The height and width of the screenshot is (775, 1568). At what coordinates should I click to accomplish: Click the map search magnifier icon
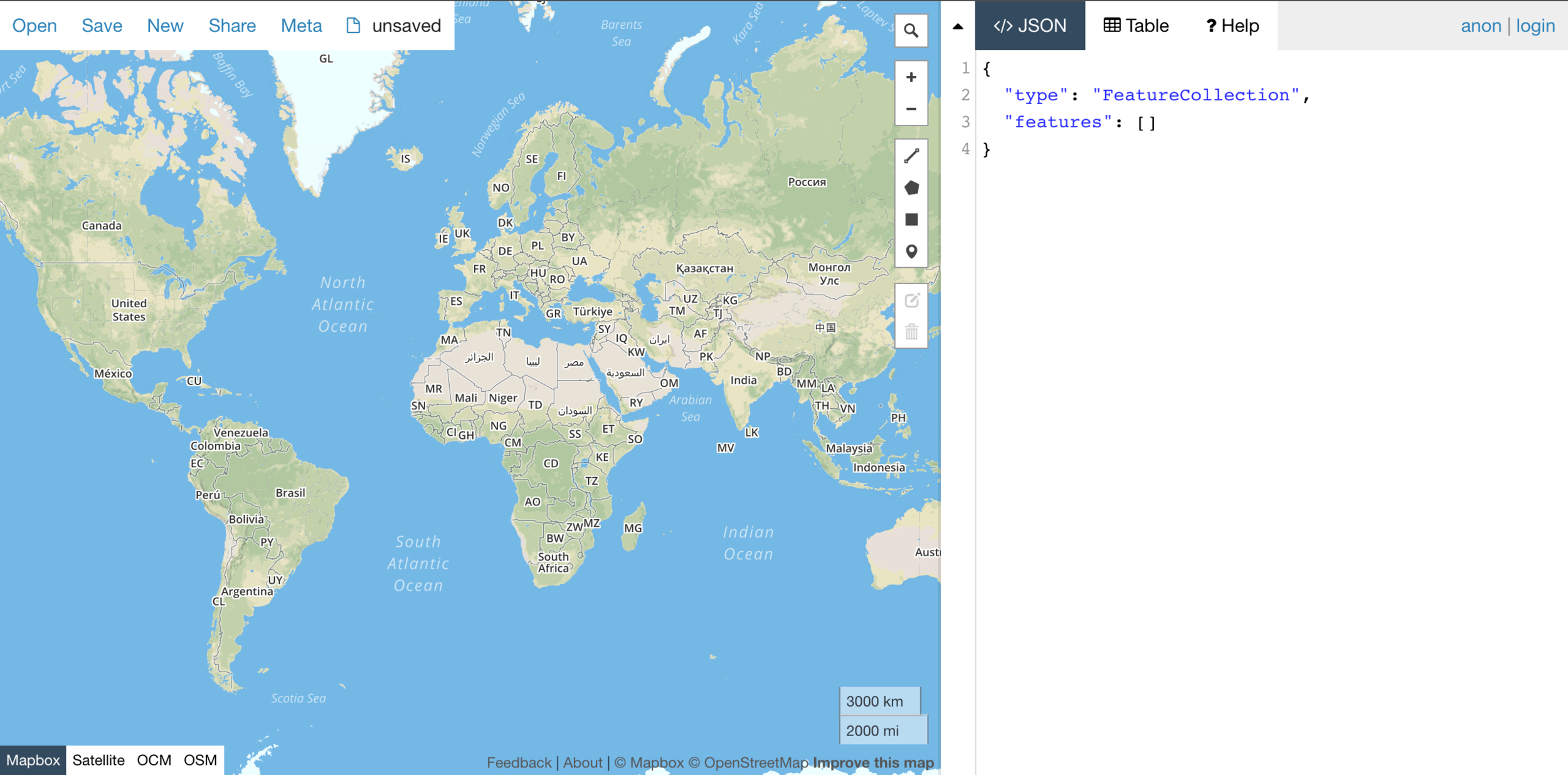(911, 31)
